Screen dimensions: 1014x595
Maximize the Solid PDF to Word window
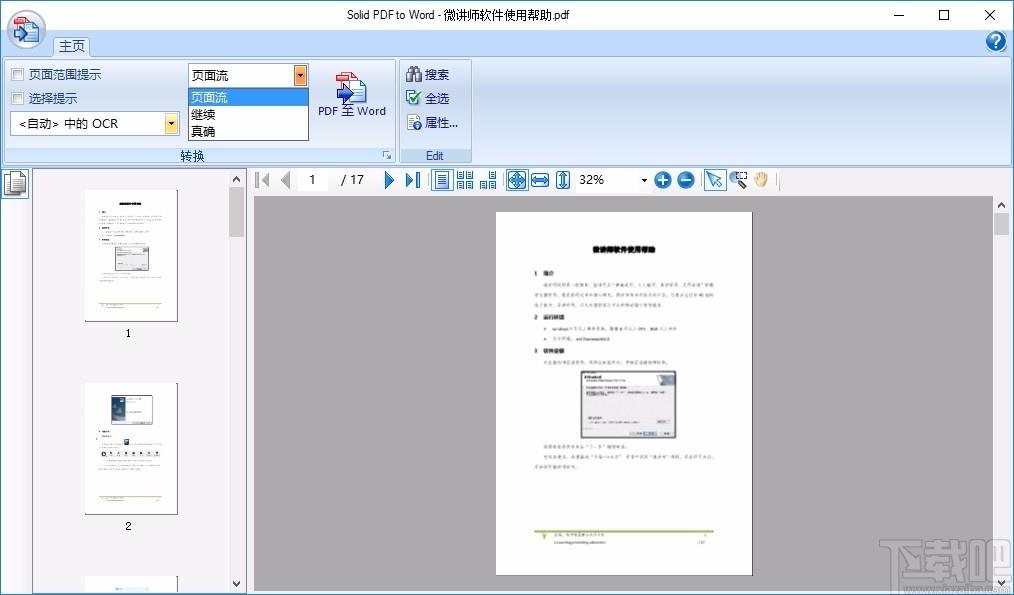(944, 15)
